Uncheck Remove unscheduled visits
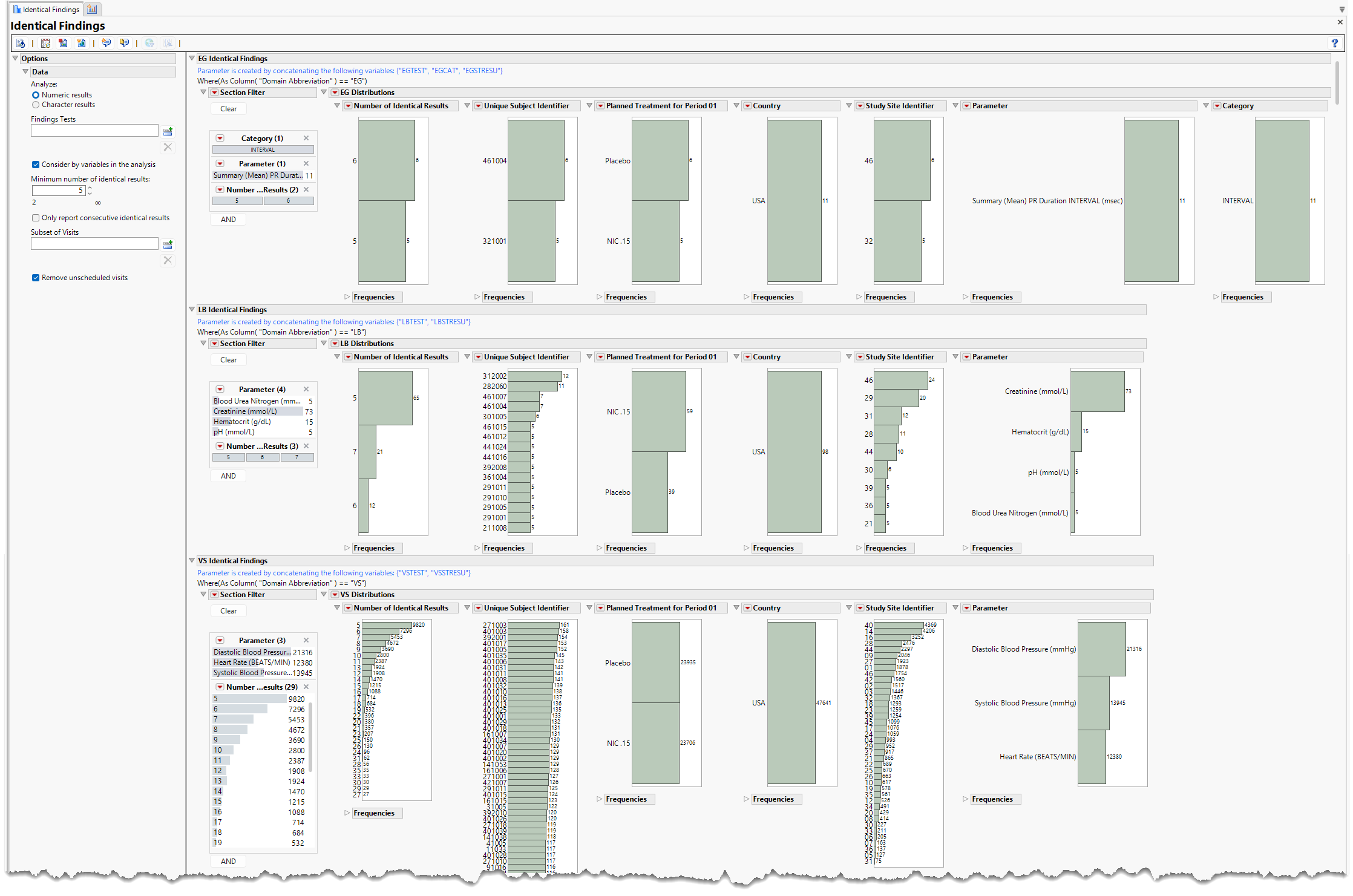The image size is (1353, 896). pos(36,278)
